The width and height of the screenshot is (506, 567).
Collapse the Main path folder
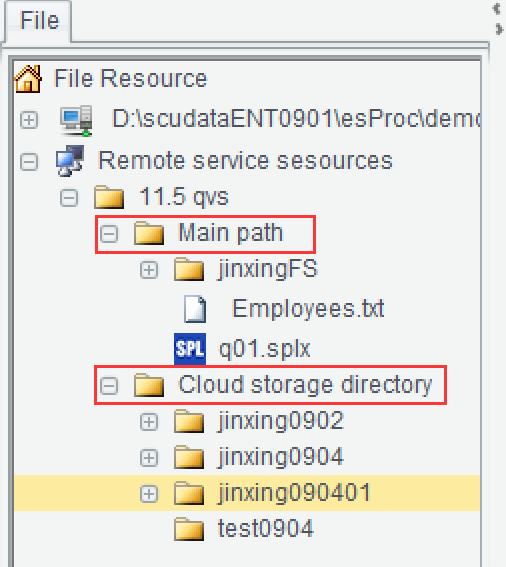(109, 234)
